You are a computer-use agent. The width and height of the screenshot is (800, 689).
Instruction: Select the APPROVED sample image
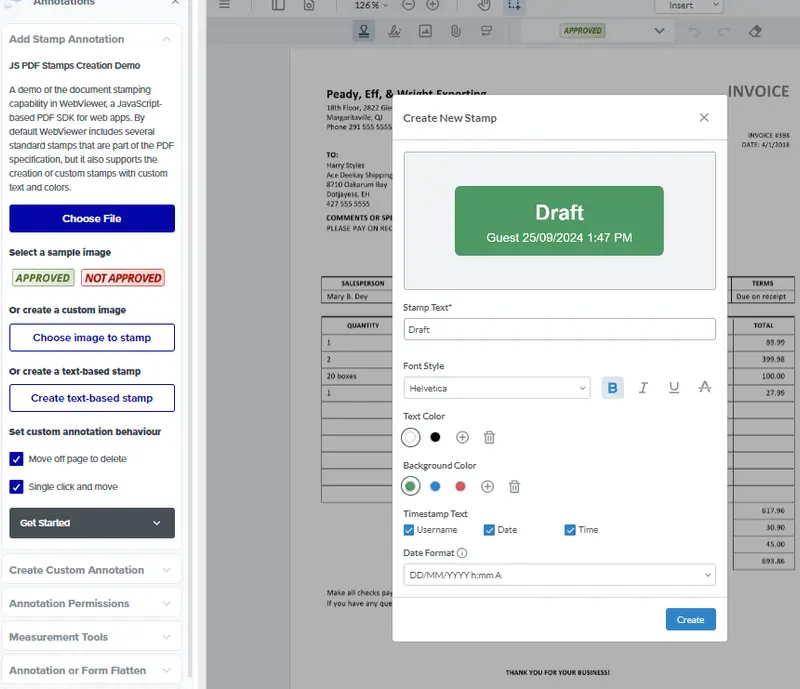click(43, 278)
